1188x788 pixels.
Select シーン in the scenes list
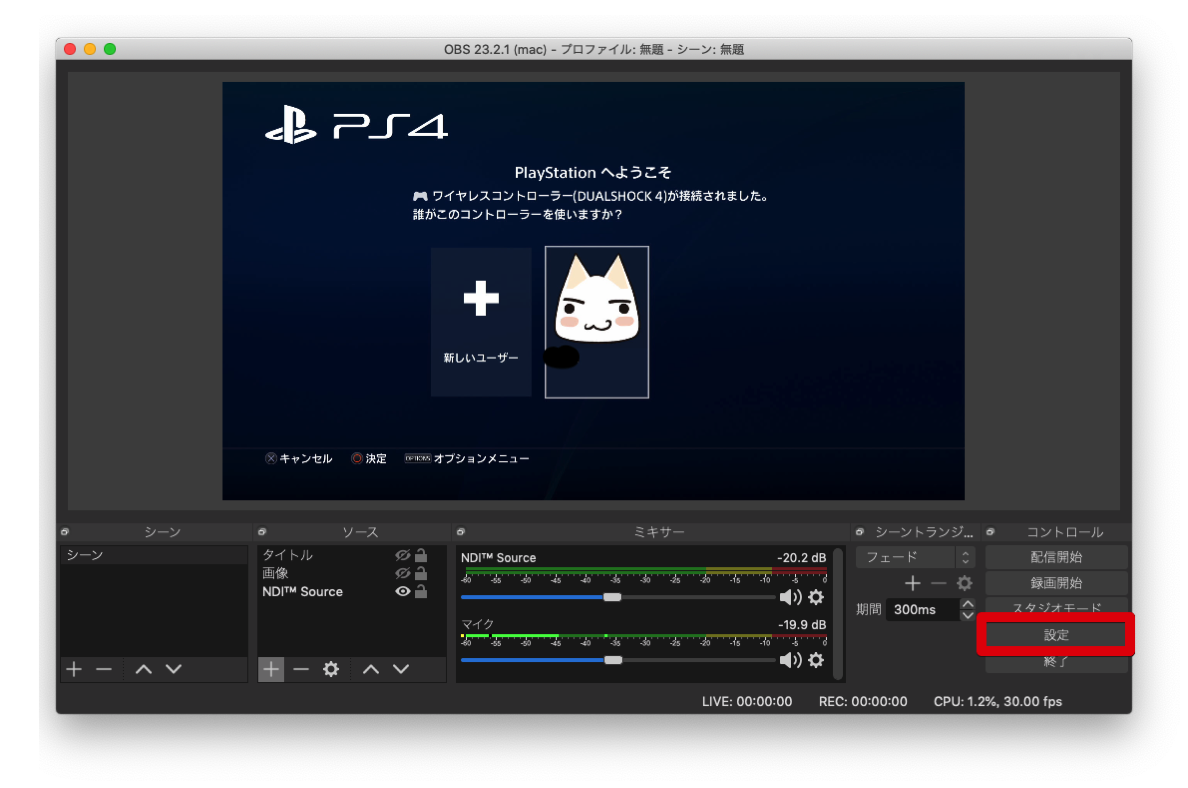(154, 555)
